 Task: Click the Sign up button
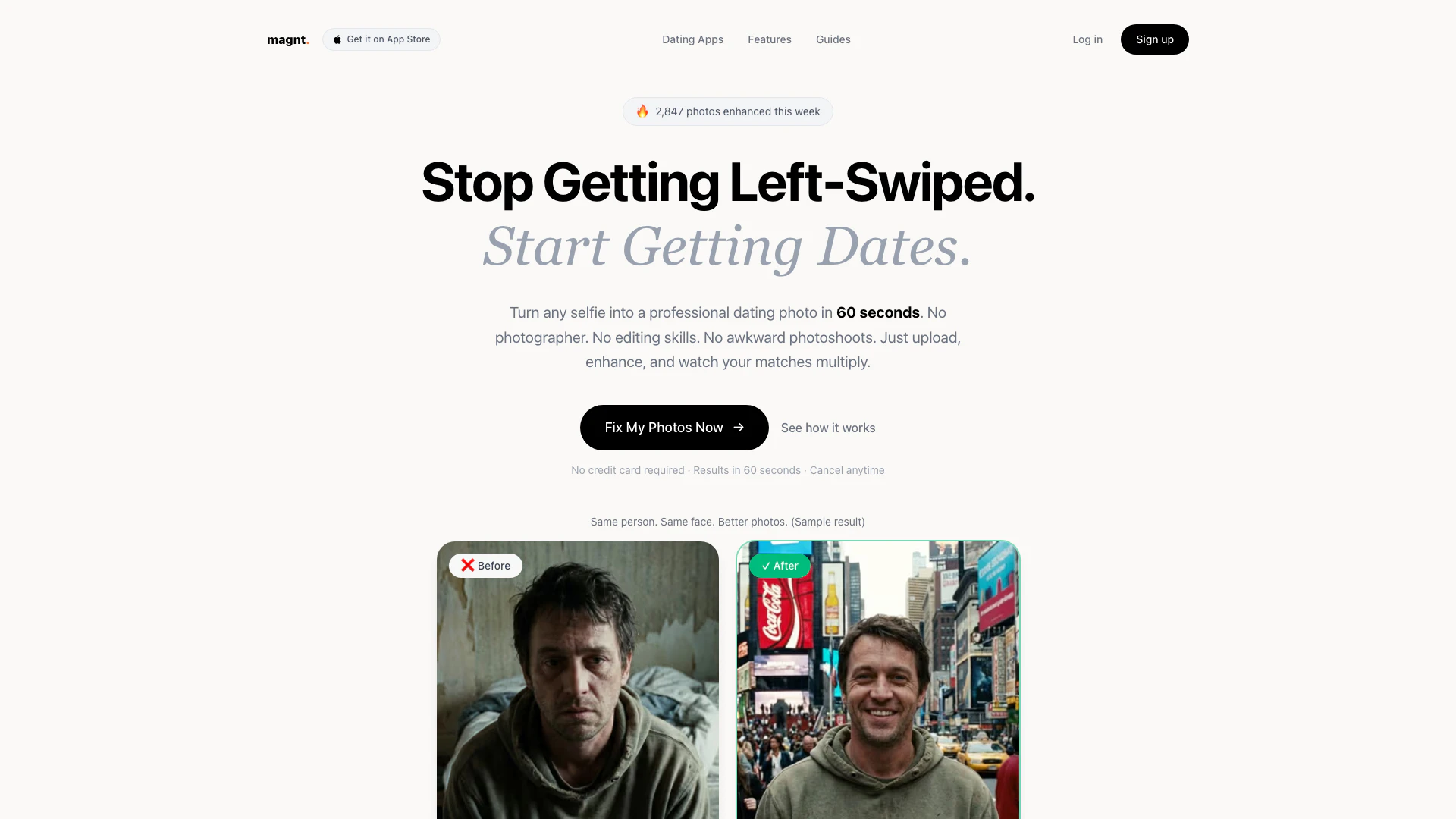[x=1155, y=39]
